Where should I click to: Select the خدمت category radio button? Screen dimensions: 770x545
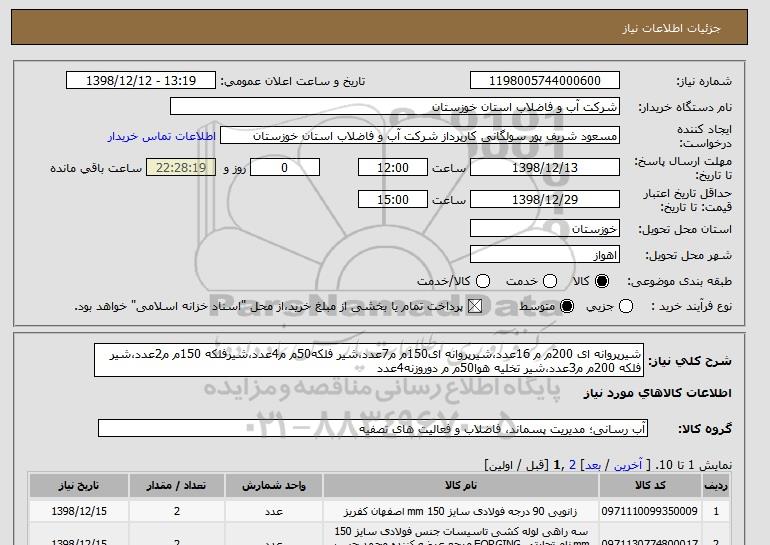point(550,281)
